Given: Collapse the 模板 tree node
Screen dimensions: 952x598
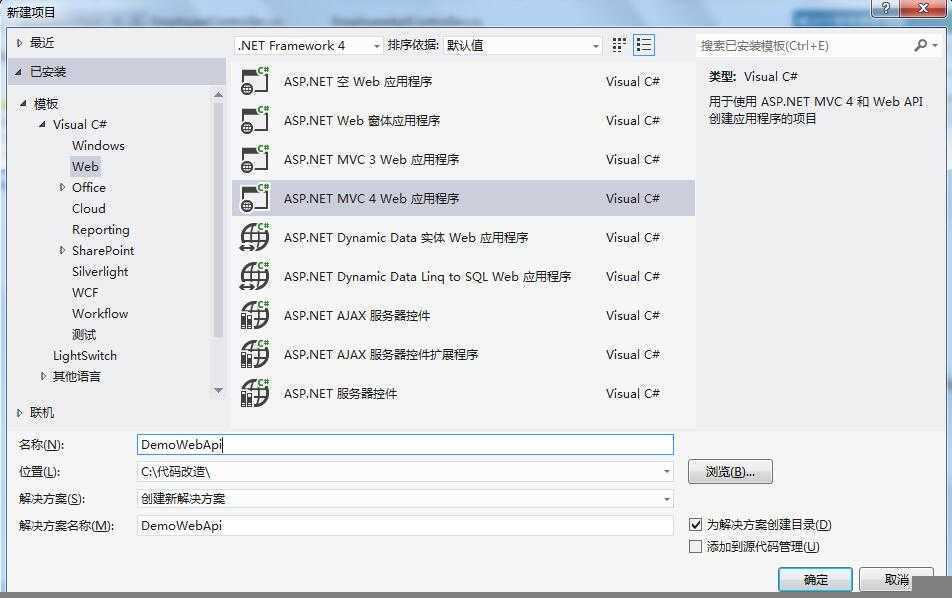Looking at the screenshot, I should coord(23,104).
